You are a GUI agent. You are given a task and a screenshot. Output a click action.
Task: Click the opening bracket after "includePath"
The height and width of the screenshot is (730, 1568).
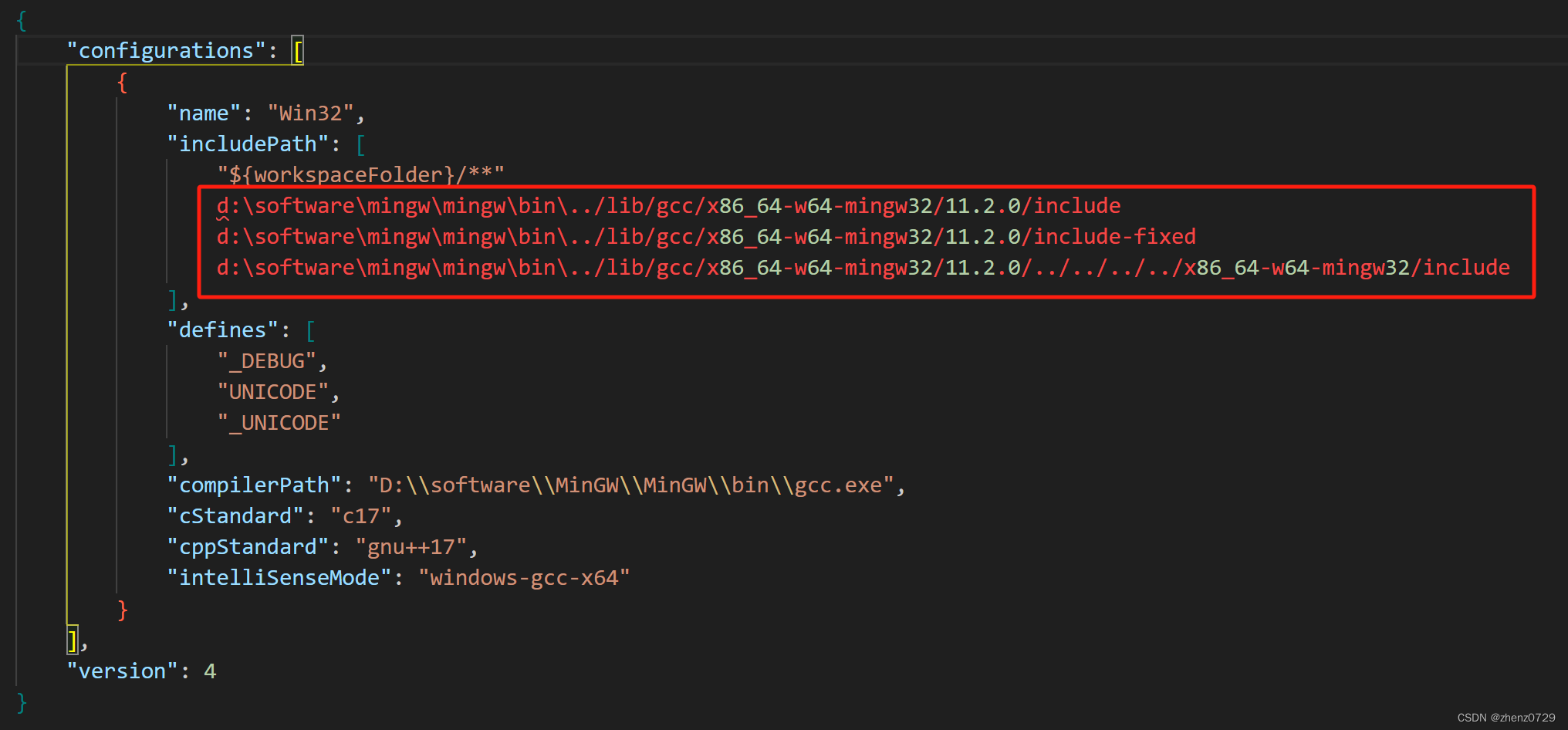click(x=361, y=144)
